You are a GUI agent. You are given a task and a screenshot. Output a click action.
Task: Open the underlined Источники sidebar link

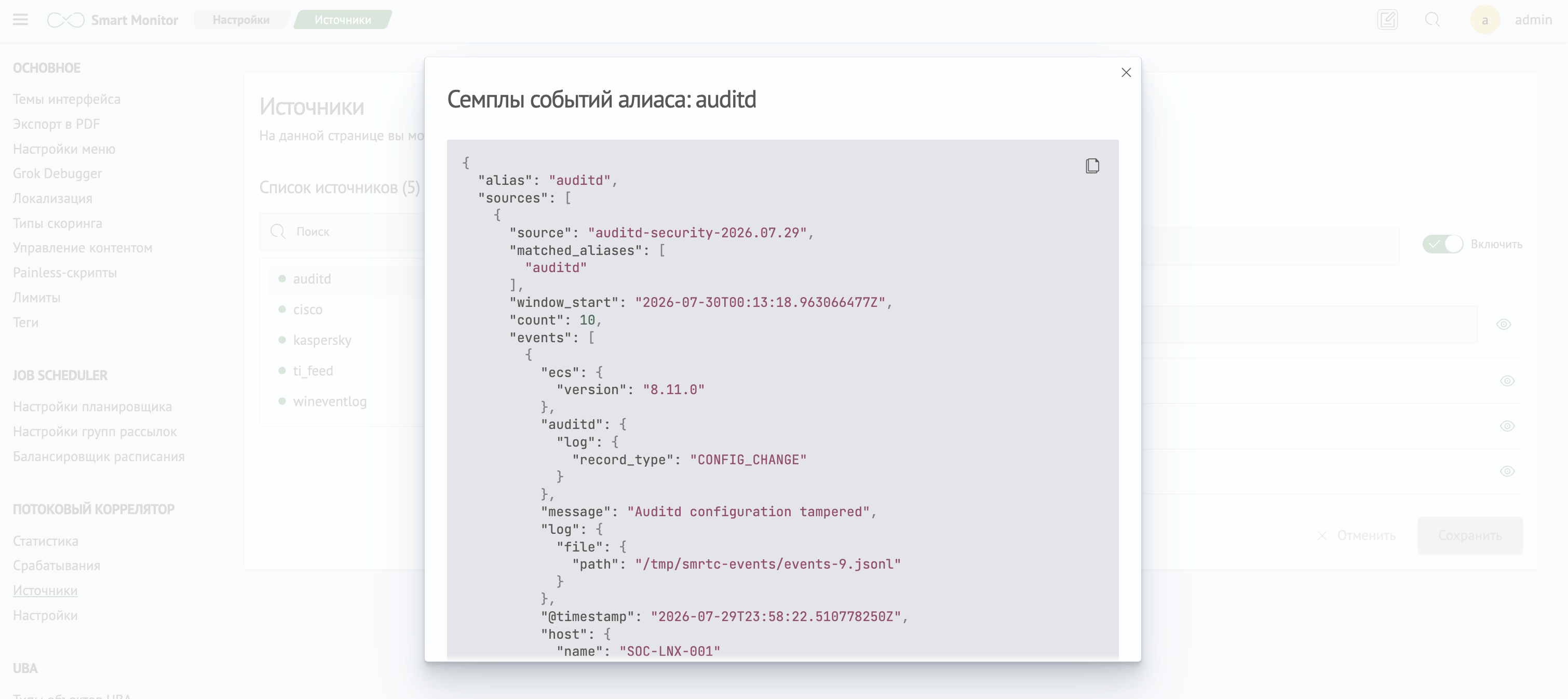coord(45,590)
